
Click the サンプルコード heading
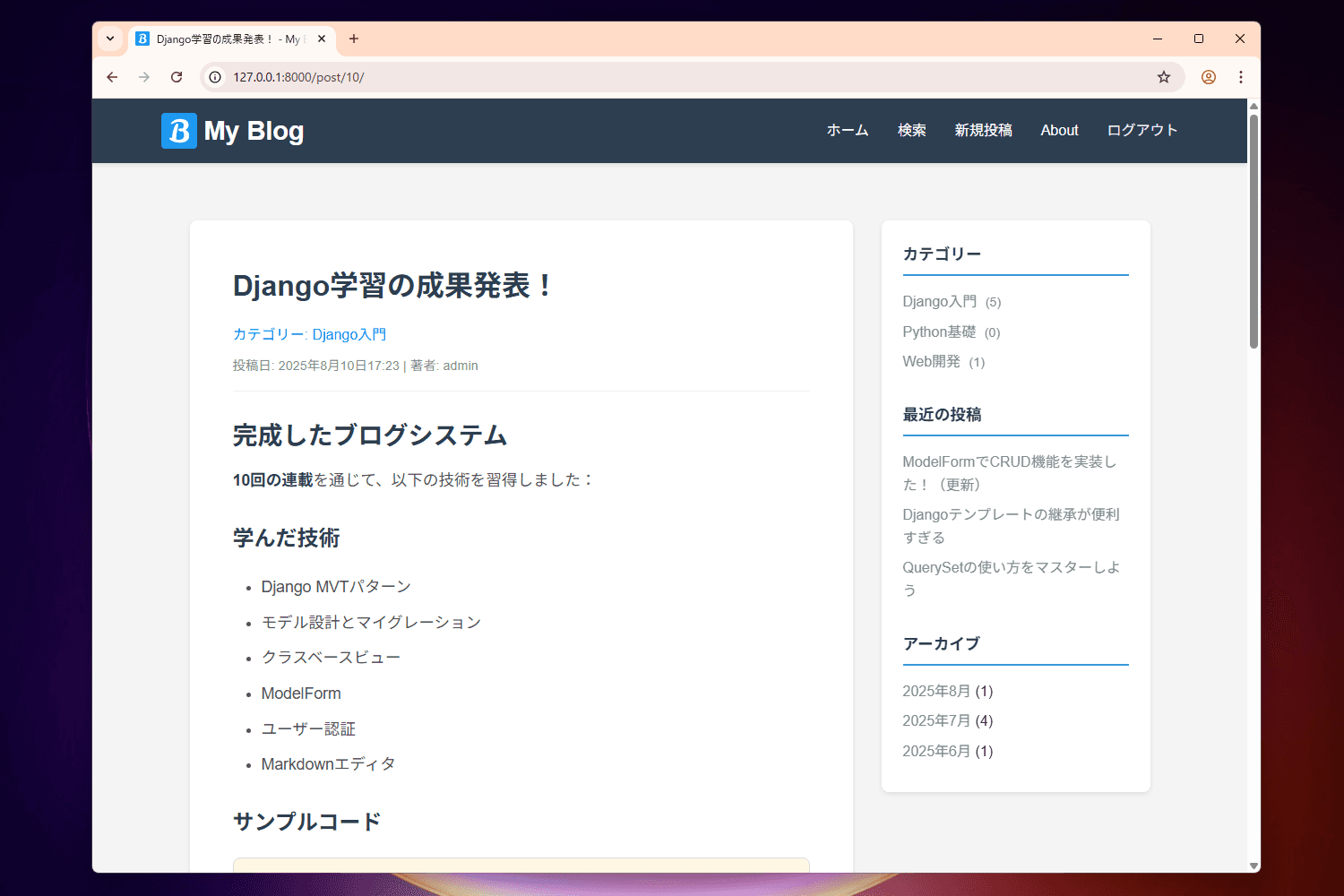(307, 822)
